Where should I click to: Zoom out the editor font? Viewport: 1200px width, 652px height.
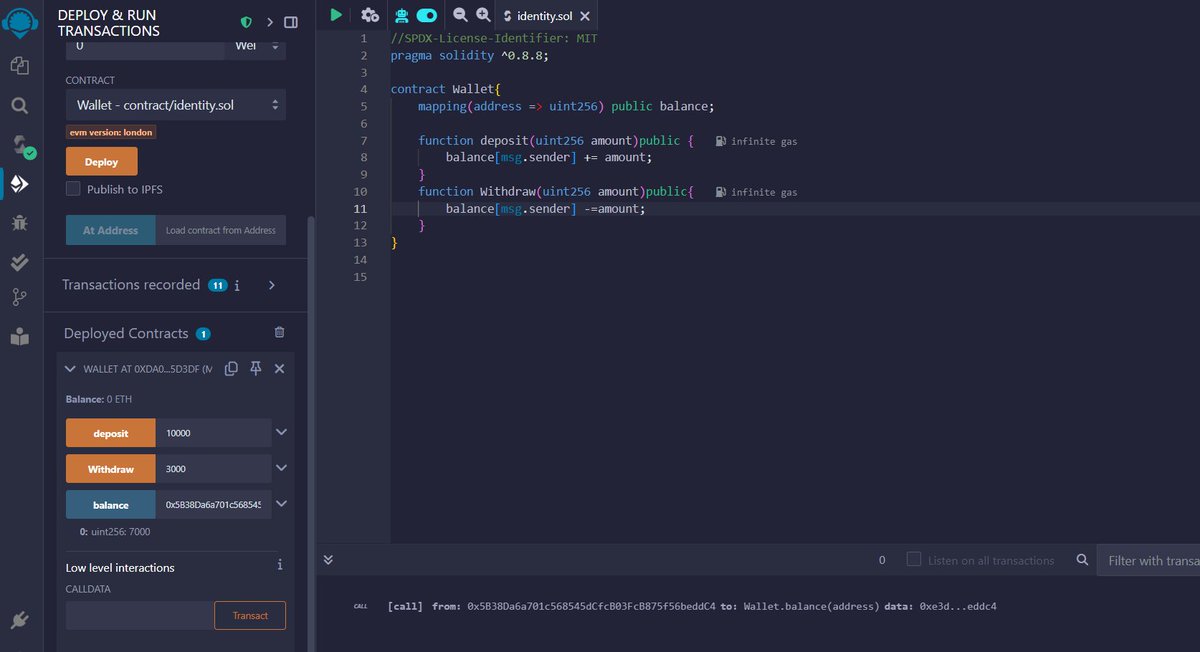(x=460, y=14)
